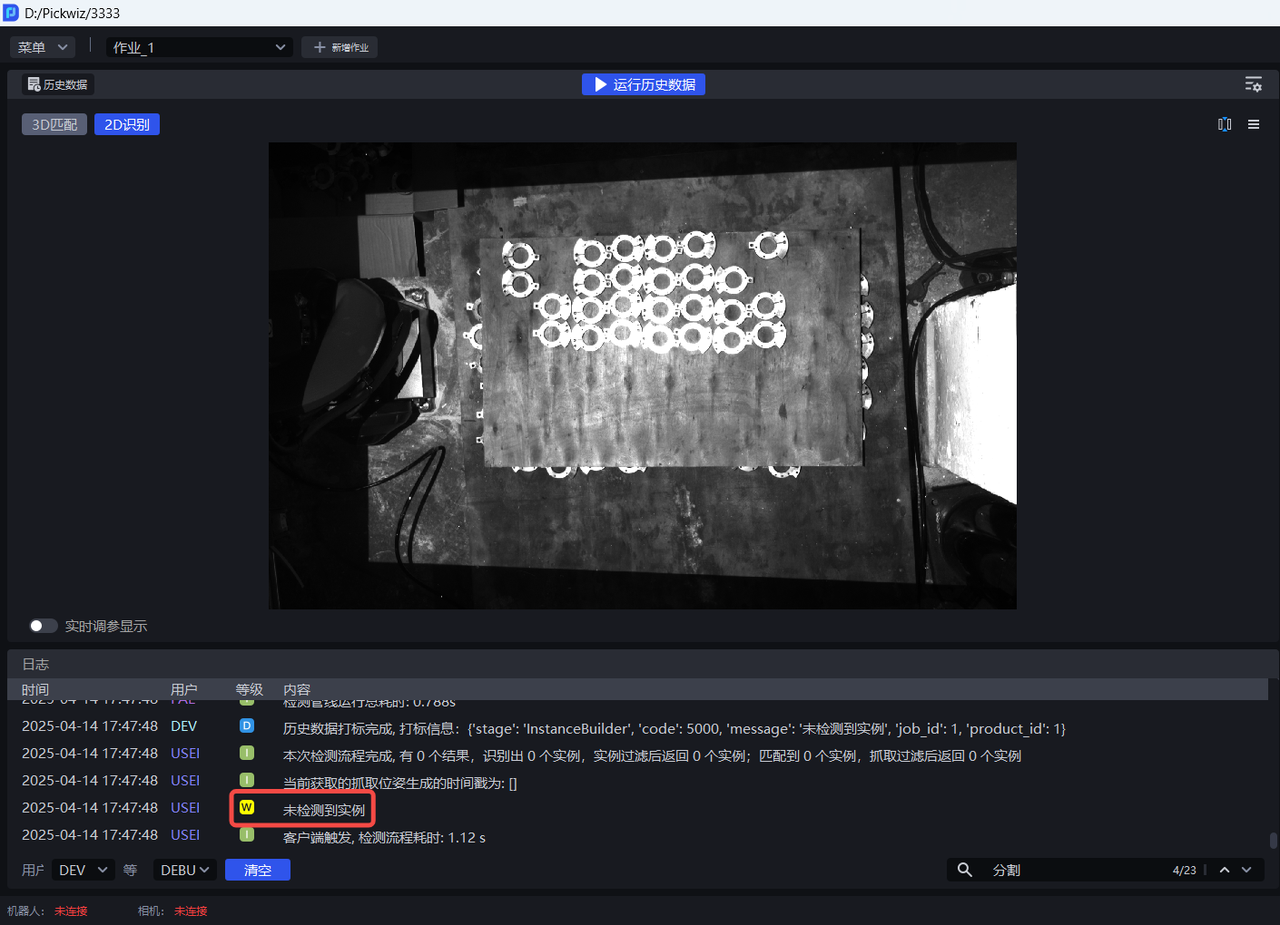Switch to the 3D匹配 tab

(54, 125)
